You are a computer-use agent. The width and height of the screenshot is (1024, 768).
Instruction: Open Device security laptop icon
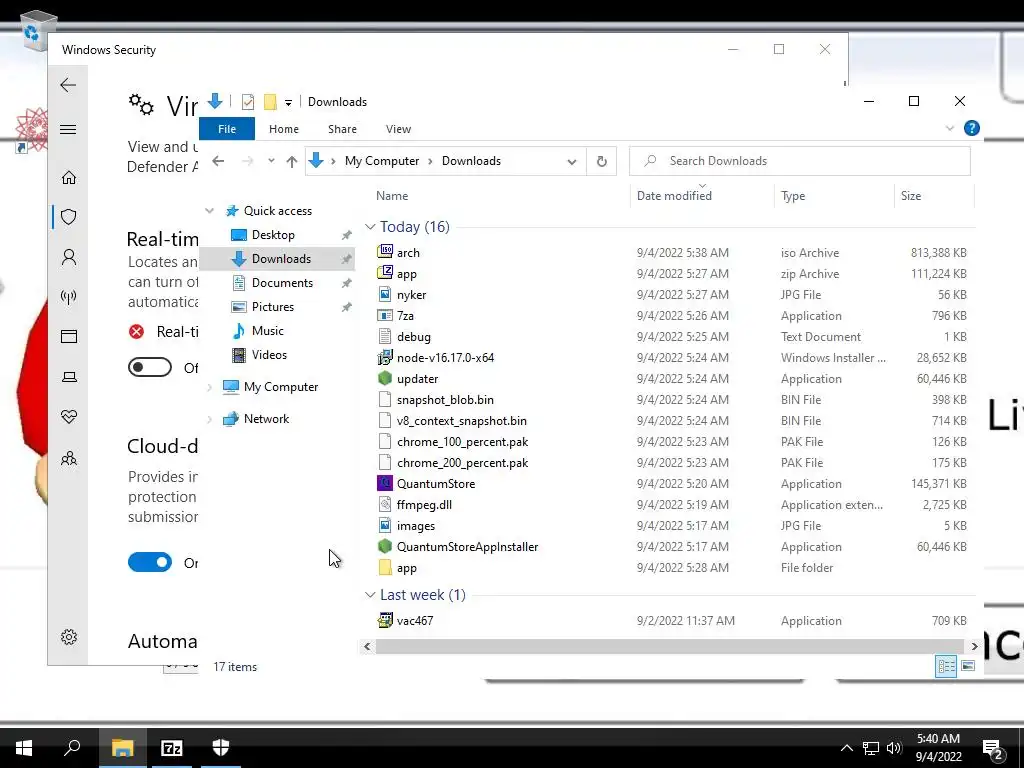(69, 377)
